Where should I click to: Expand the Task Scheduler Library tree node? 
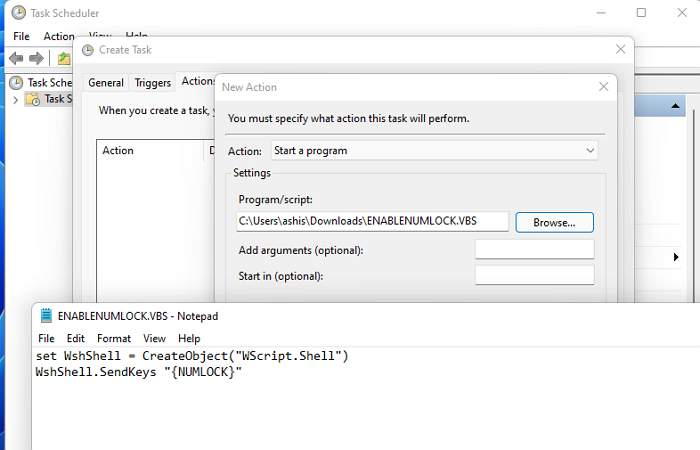15,99
